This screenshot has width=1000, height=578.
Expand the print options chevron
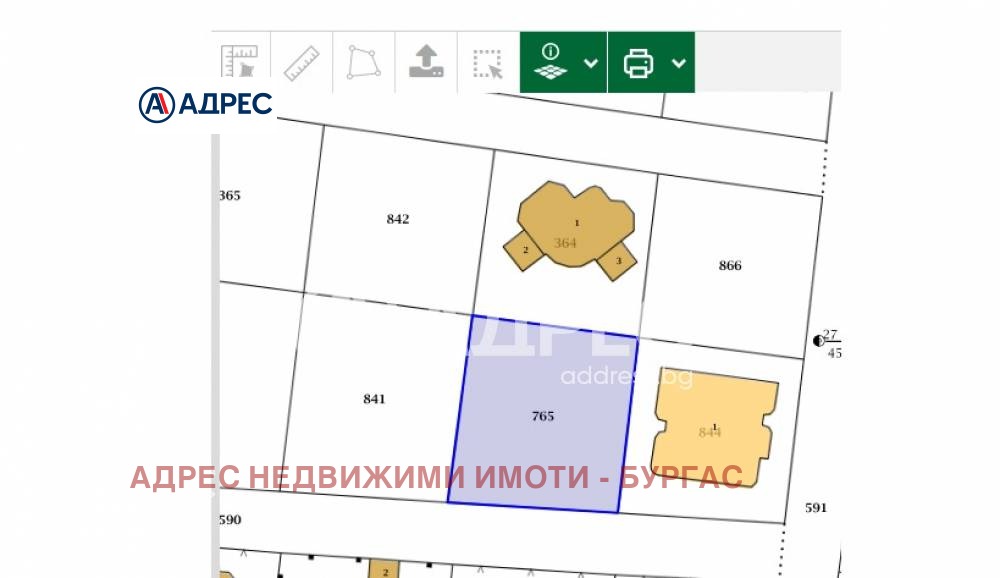(x=679, y=63)
